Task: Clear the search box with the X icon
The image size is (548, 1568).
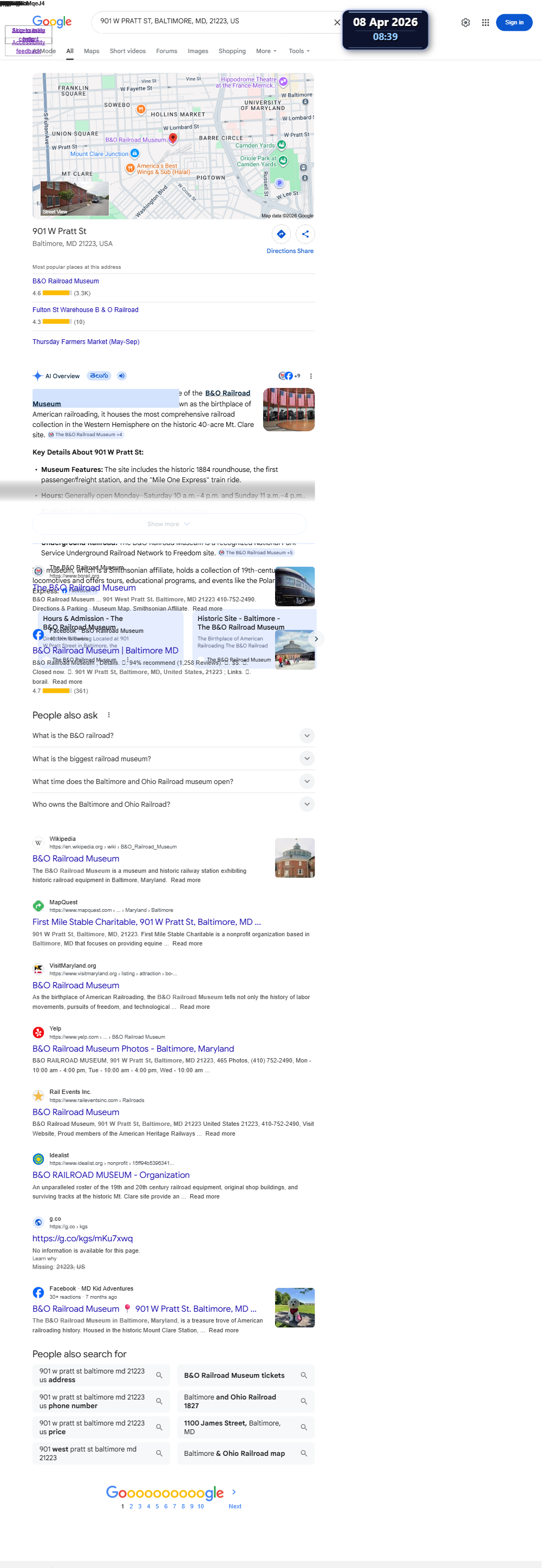Action: (x=337, y=23)
